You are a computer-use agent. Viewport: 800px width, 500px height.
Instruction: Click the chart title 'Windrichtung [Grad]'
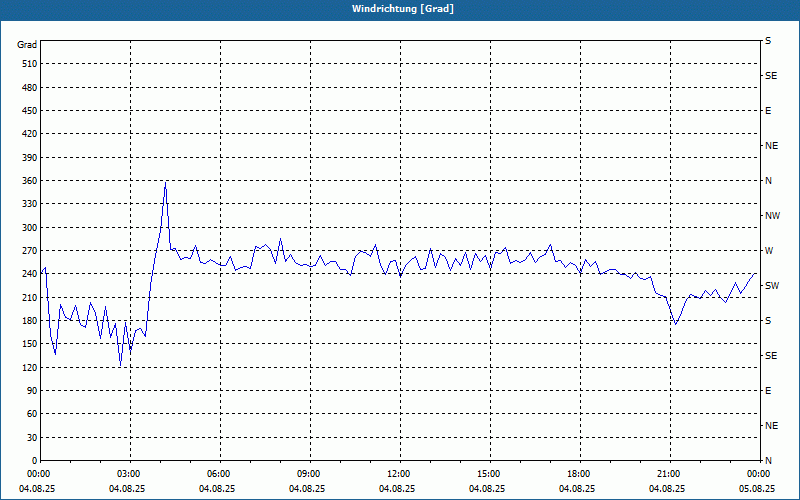pyautogui.click(x=403, y=9)
